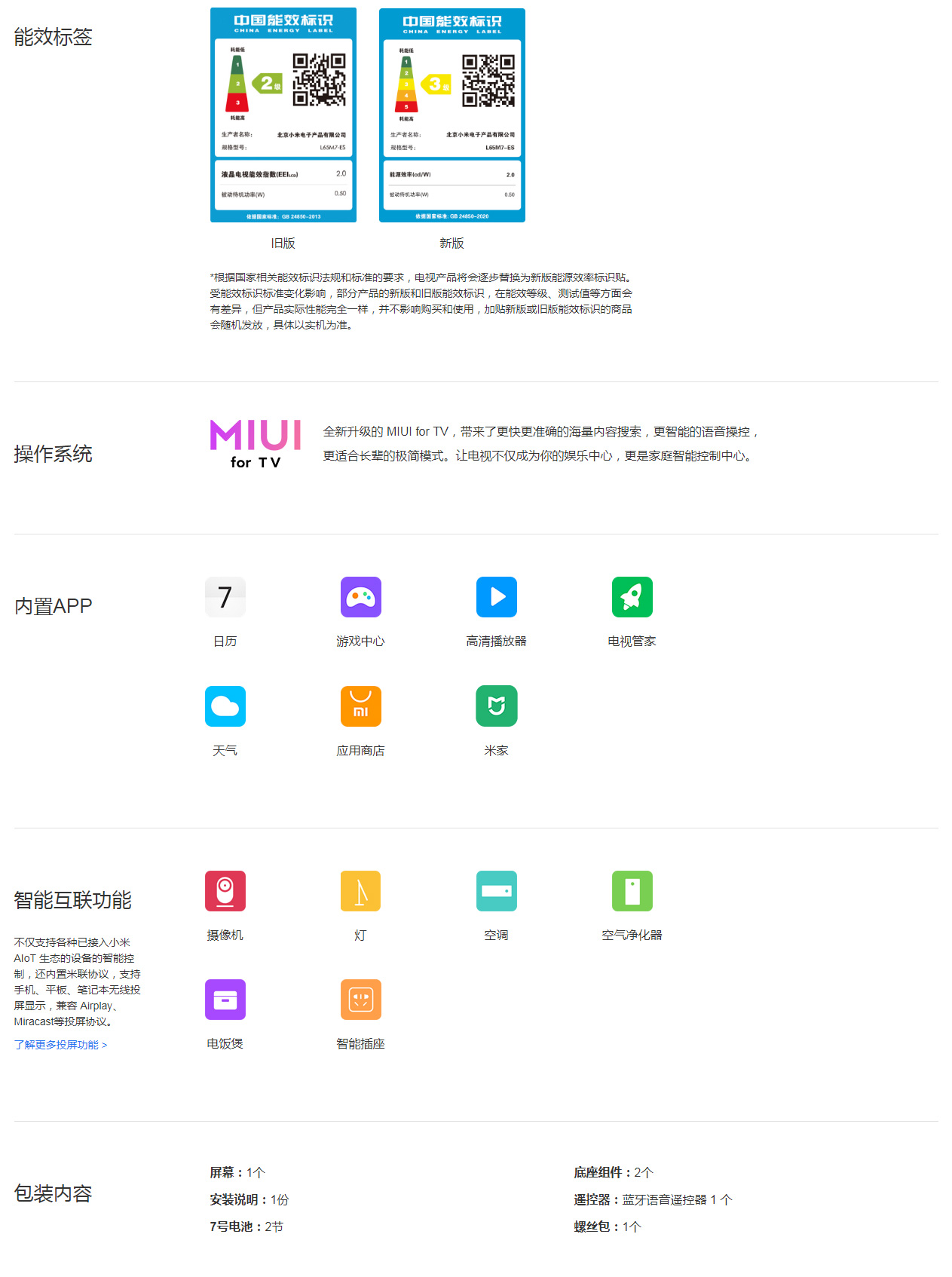The image size is (952, 1277).
Task: Select the Camera (摄像机) device icon
Action: click(x=225, y=891)
